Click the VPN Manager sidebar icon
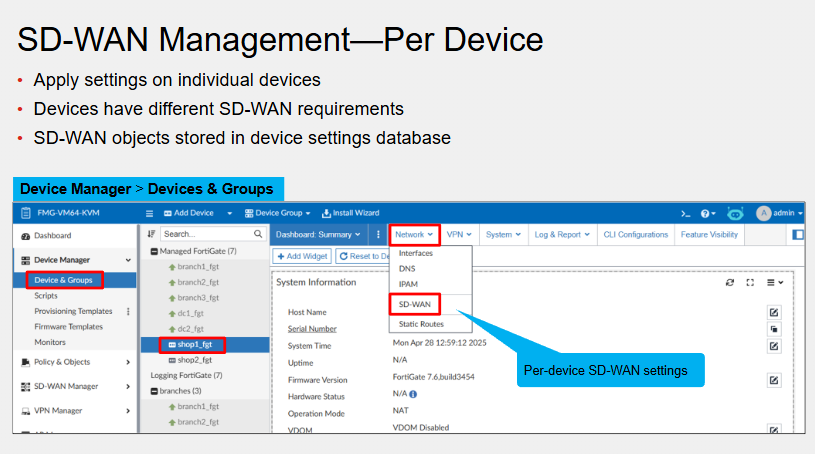Image resolution: width=815 pixels, height=454 pixels. (x=25, y=411)
